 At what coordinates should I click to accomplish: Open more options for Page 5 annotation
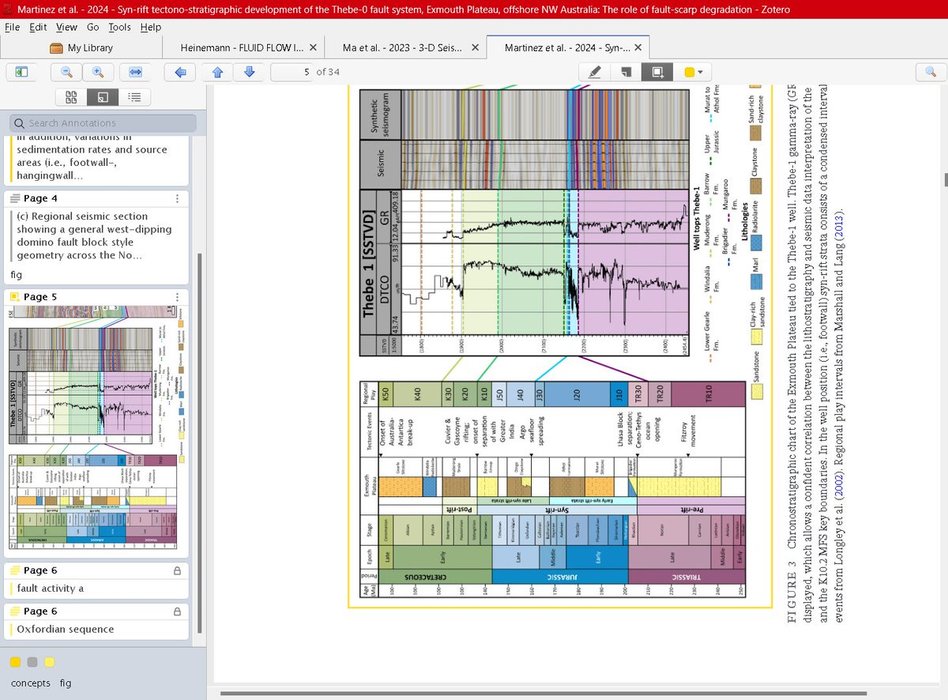coord(177,297)
